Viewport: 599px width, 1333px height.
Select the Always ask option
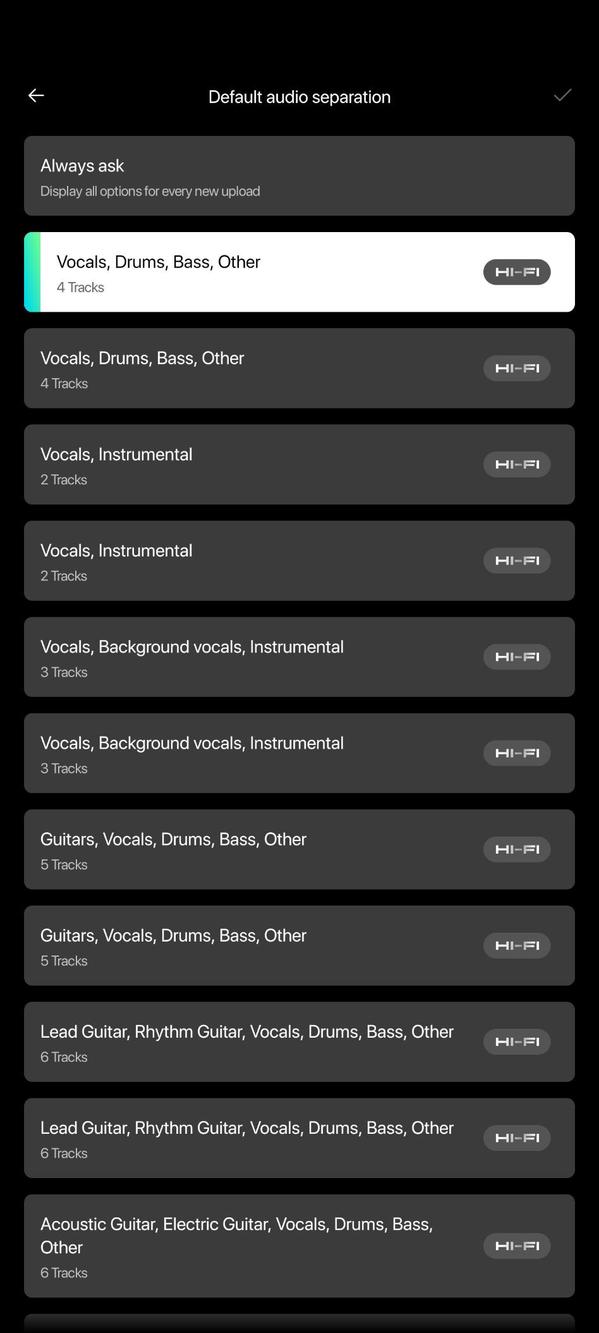(299, 176)
